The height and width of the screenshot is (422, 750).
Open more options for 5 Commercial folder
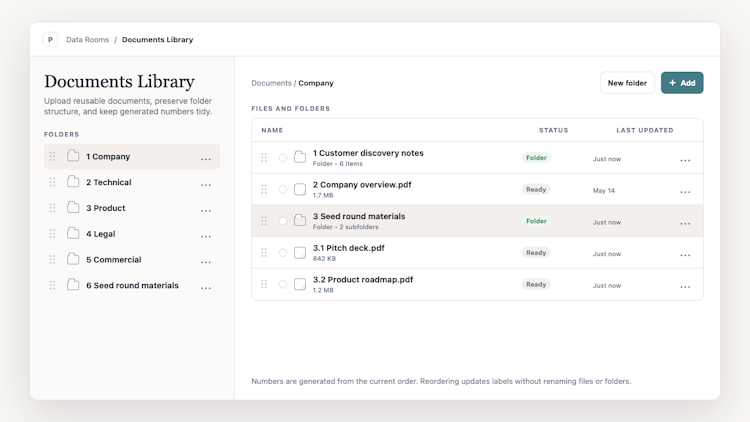point(206,262)
